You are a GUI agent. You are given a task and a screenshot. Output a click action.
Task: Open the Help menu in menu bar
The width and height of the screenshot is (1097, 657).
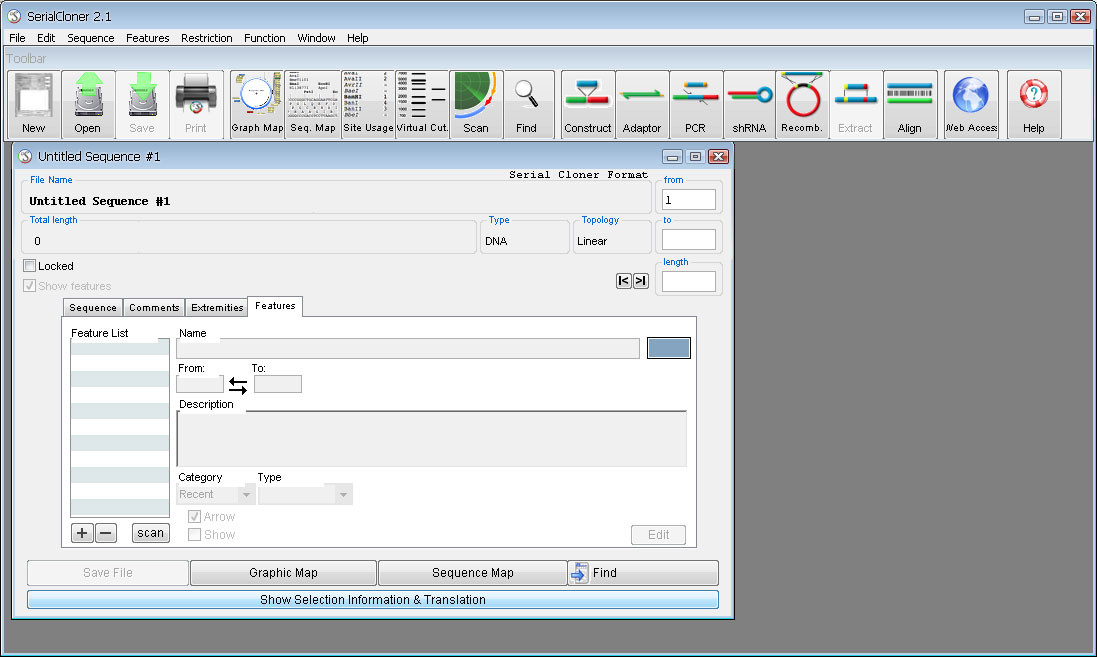click(x=358, y=38)
